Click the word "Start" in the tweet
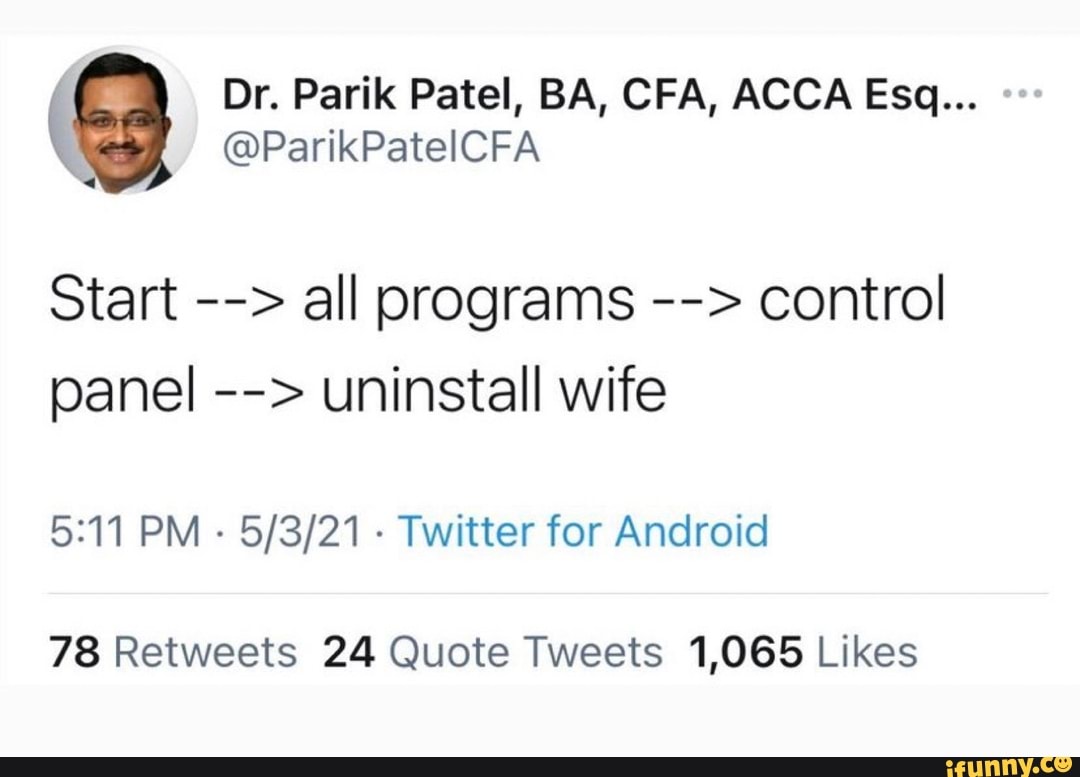Viewport: 1080px width, 777px height. point(113,300)
